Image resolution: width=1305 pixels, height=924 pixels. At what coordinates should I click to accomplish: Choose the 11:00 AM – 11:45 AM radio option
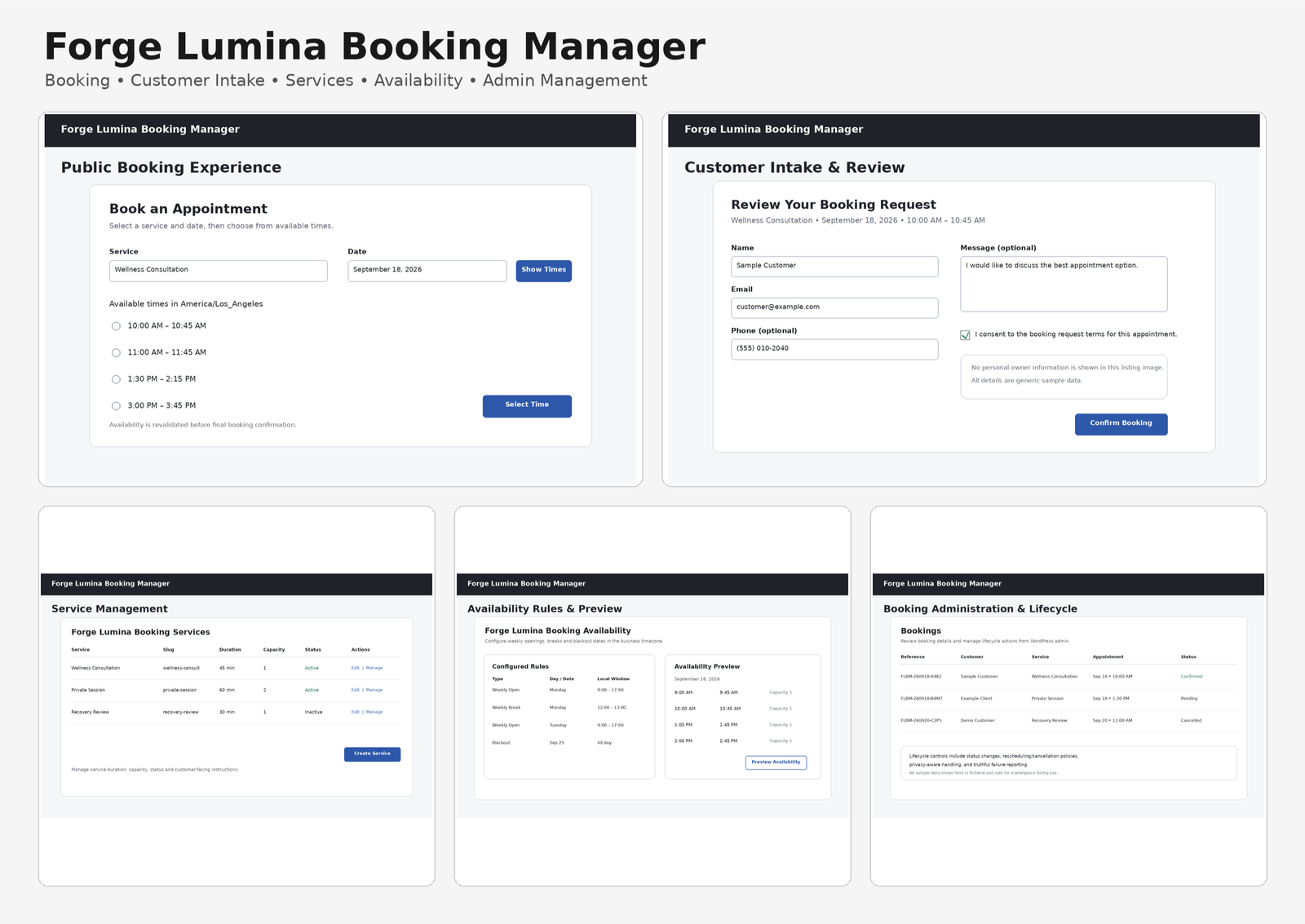[116, 353]
